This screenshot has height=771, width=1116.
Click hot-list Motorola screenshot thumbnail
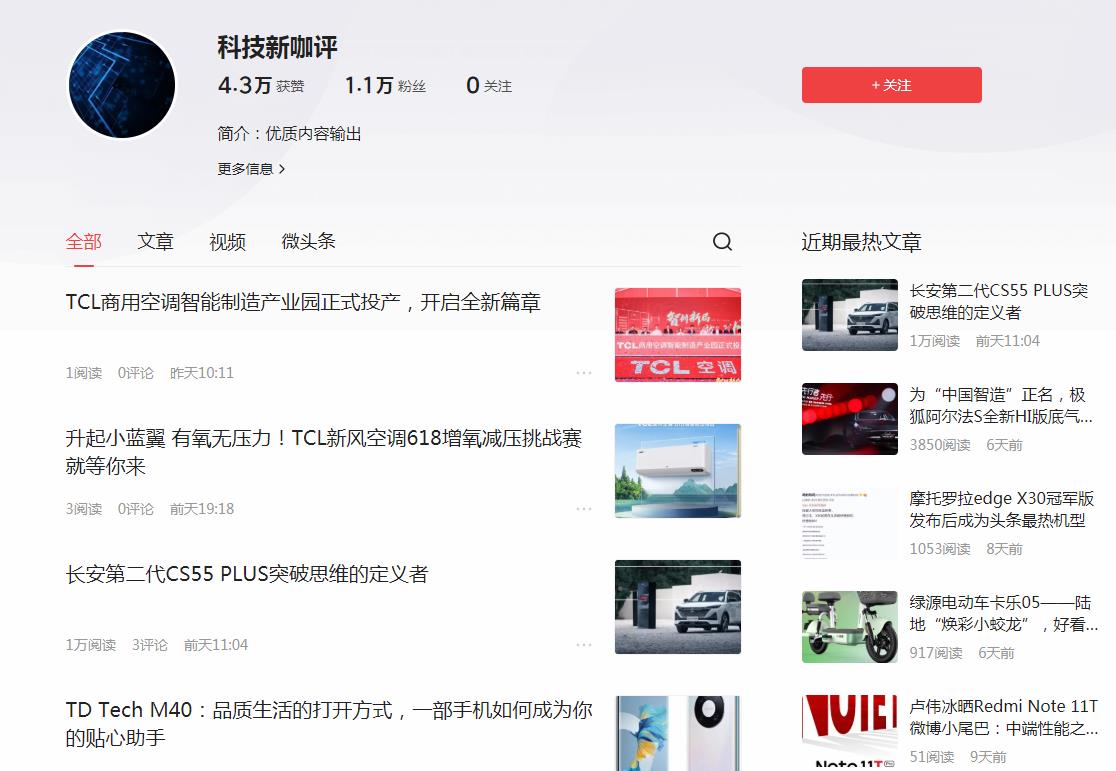click(x=850, y=523)
